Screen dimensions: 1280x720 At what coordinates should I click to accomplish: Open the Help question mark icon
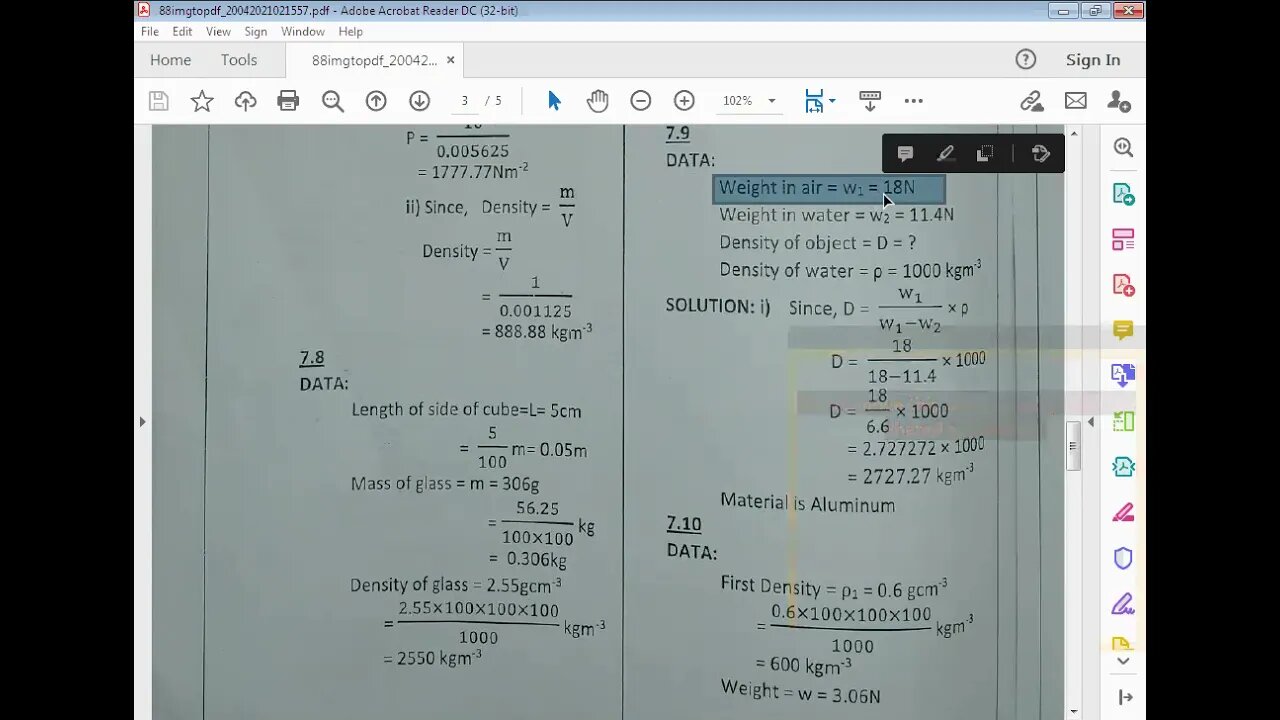point(1026,60)
